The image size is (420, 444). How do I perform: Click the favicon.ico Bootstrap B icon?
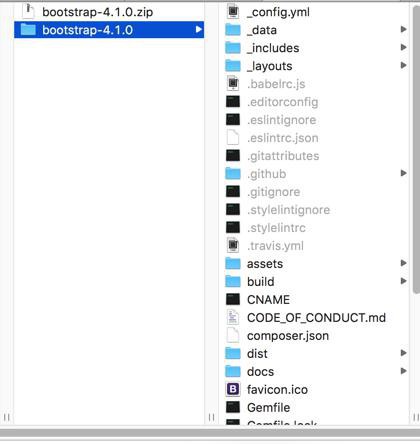click(x=233, y=389)
